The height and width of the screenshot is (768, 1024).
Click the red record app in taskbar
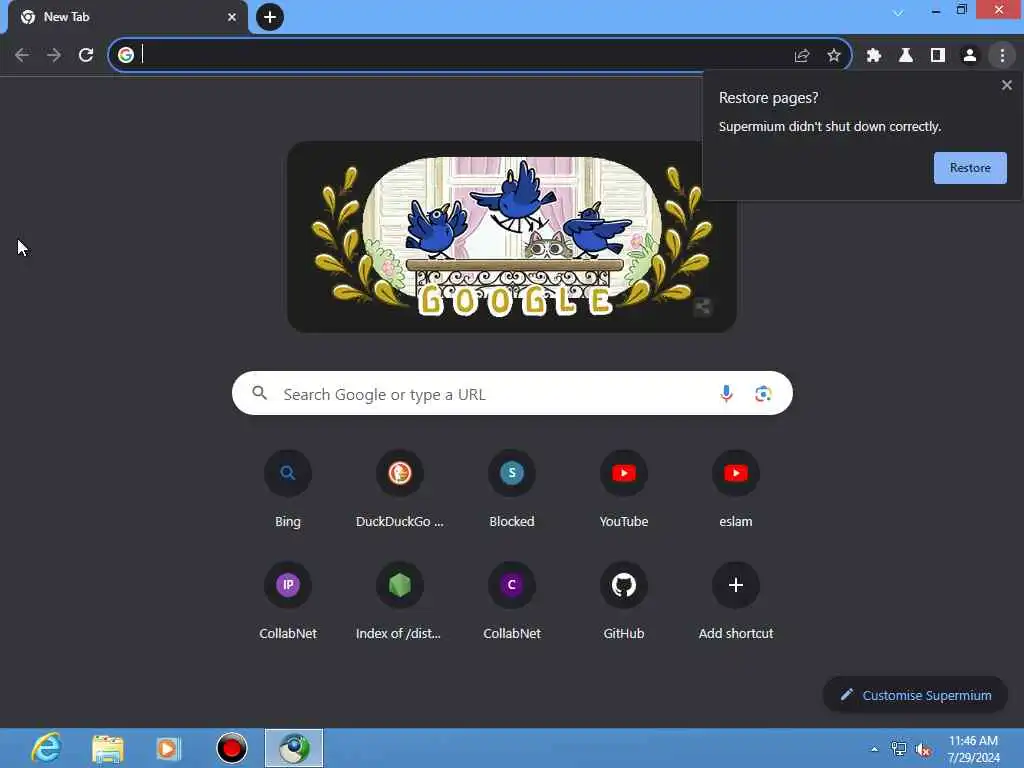pyautogui.click(x=231, y=748)
